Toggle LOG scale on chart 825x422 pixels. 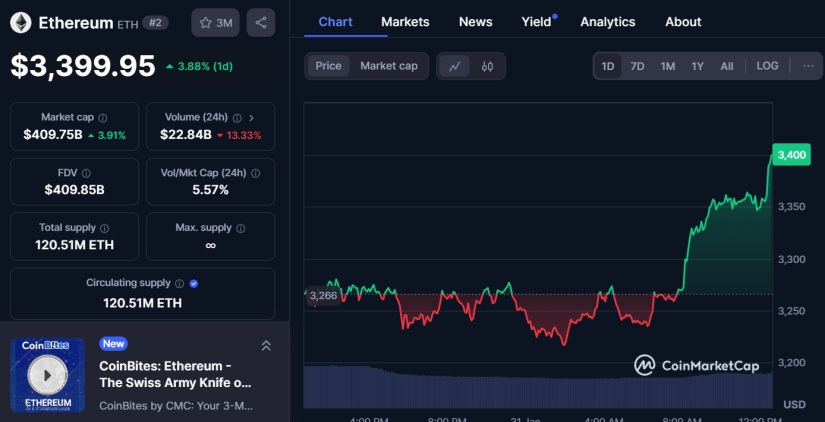(767, 66)
